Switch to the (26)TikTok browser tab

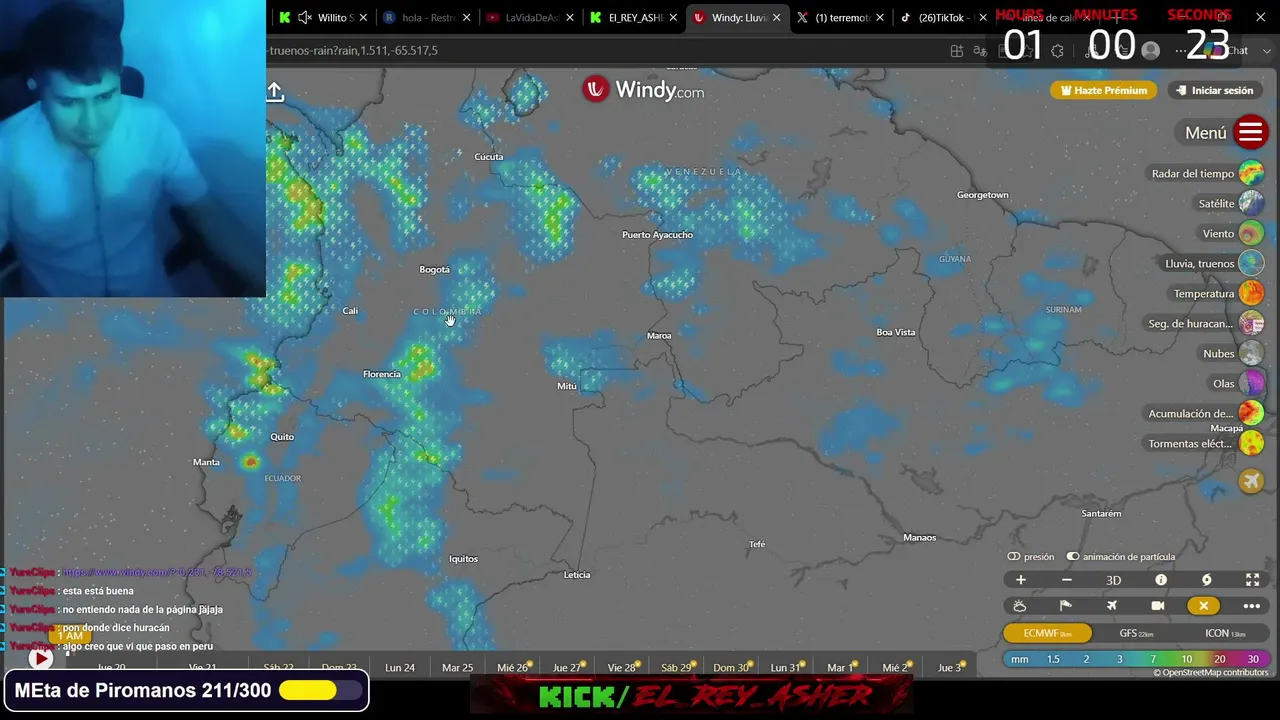pyautogui.click(x=944, y=17)
